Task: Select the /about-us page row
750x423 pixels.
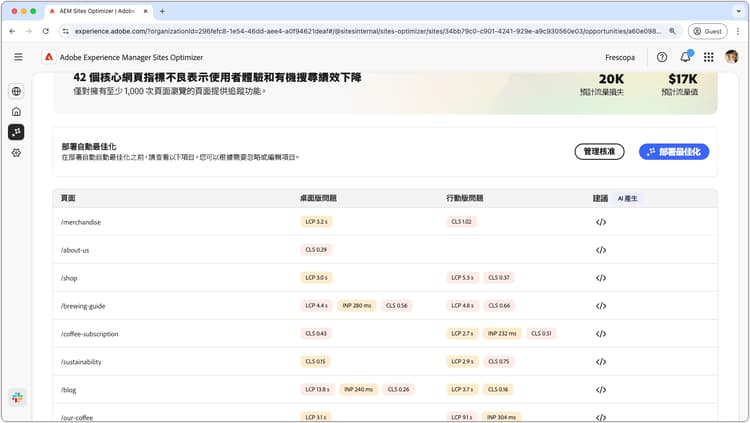Action: [x=385, y=250]
